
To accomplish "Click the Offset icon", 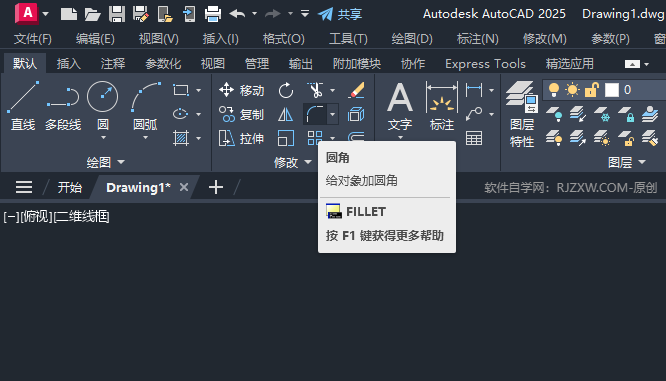I will coord(356,136).
